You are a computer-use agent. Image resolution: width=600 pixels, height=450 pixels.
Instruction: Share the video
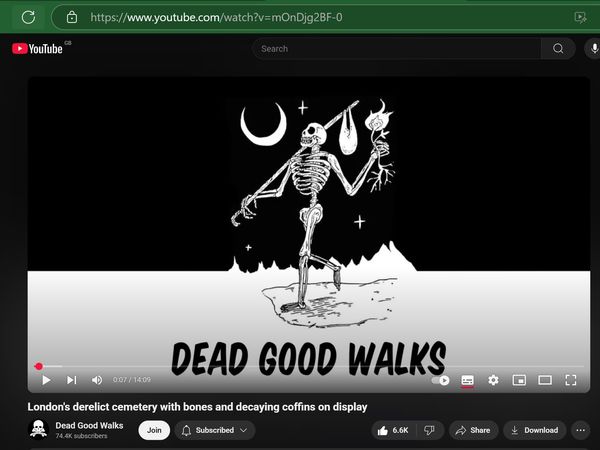(473, 430)
